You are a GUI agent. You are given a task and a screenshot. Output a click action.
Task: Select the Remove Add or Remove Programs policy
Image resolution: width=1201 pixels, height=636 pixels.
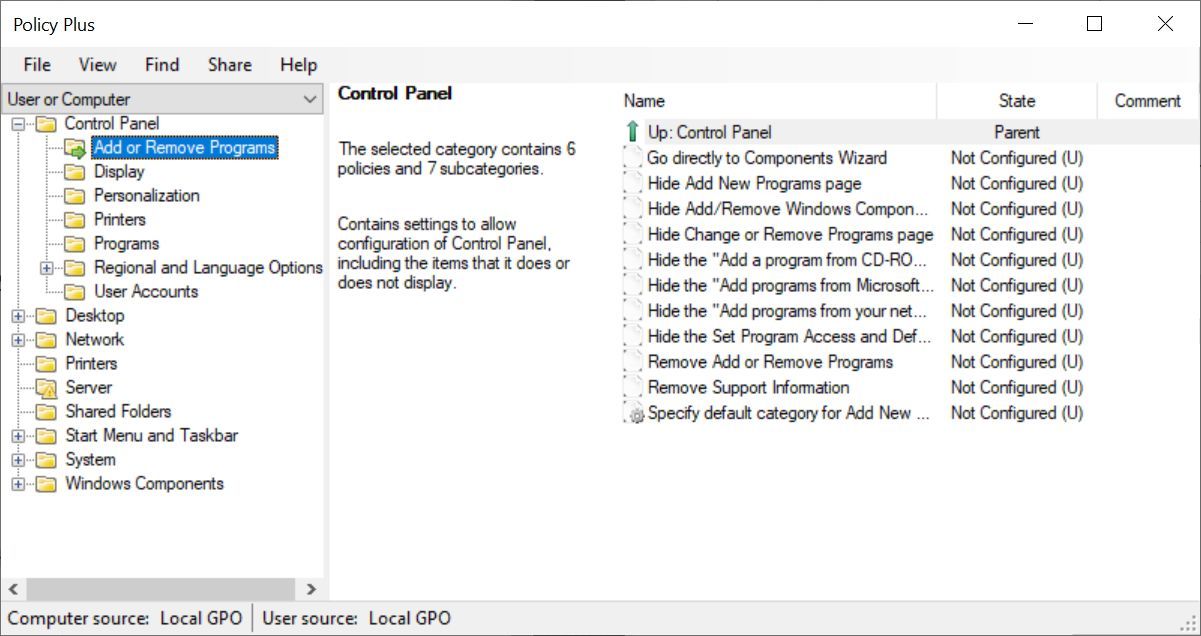click(769, 361)
